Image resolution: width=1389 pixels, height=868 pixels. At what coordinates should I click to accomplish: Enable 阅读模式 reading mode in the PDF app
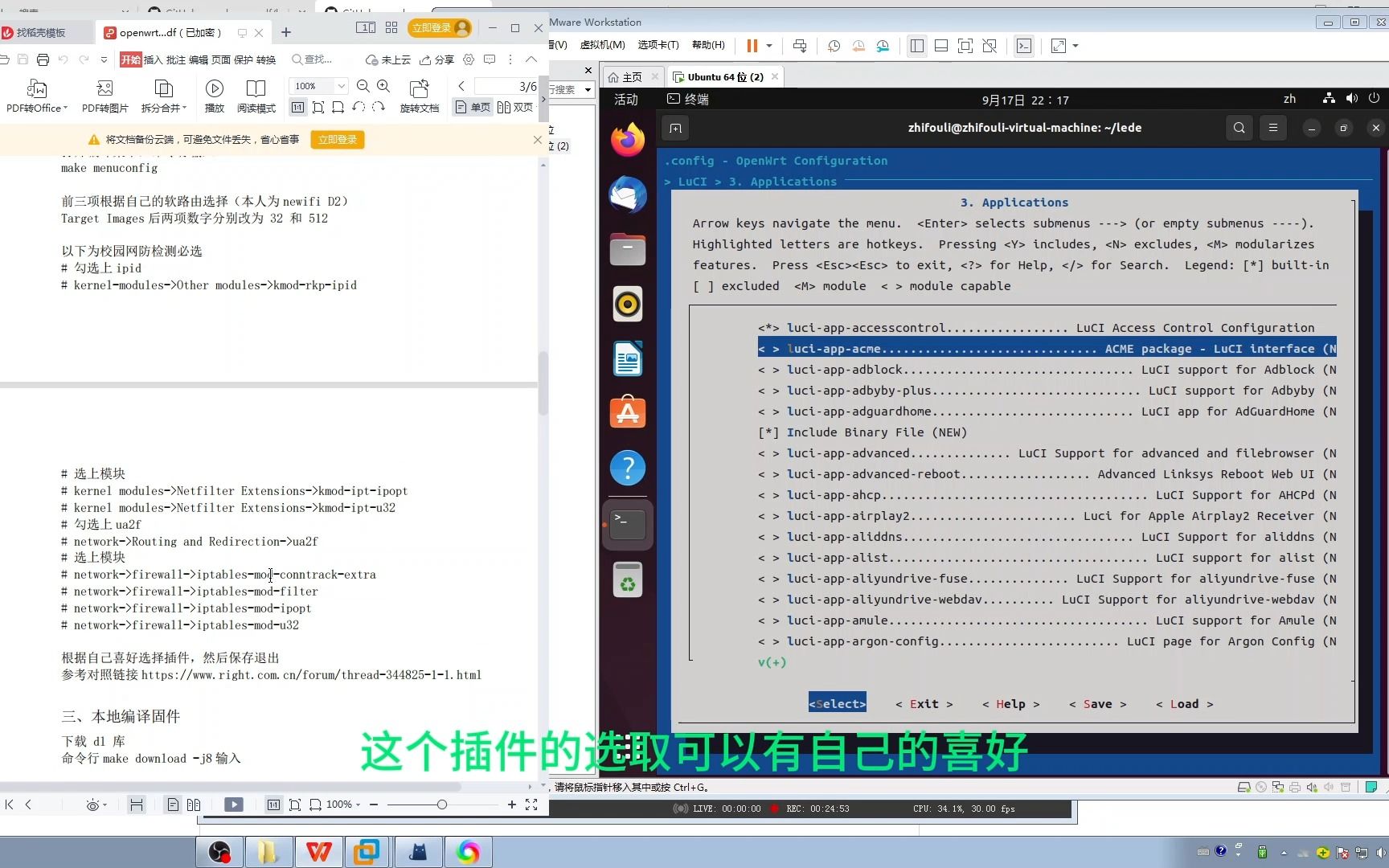[x=256, y=95]
